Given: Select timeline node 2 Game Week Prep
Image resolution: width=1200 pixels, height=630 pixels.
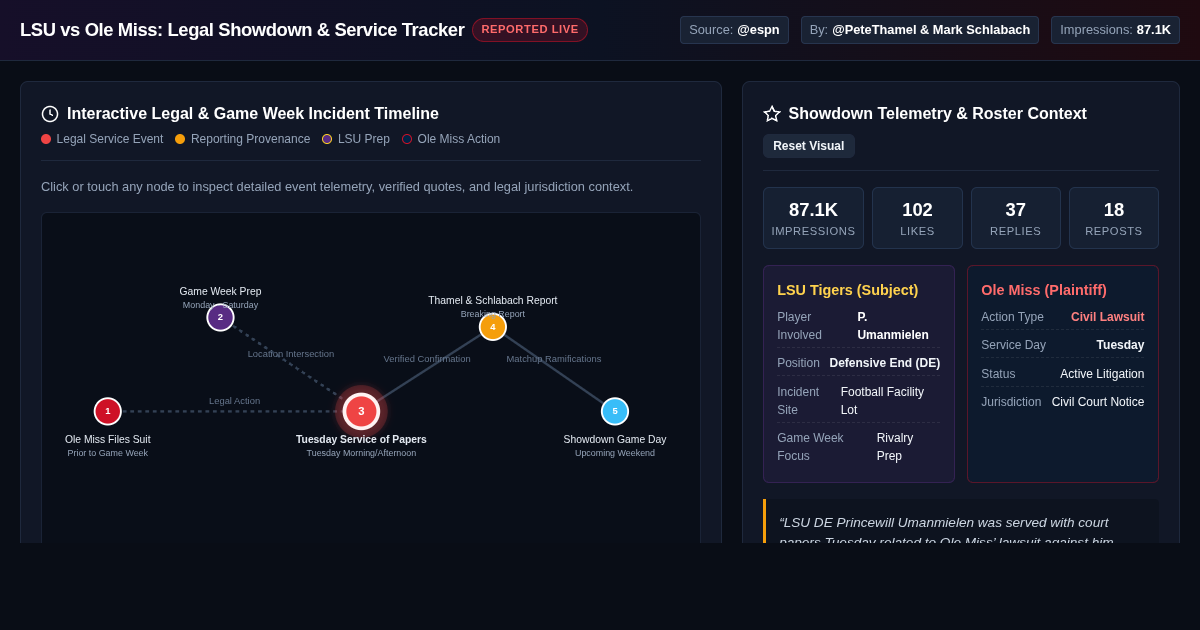Looking at the screenshot, I should (220, 317).
